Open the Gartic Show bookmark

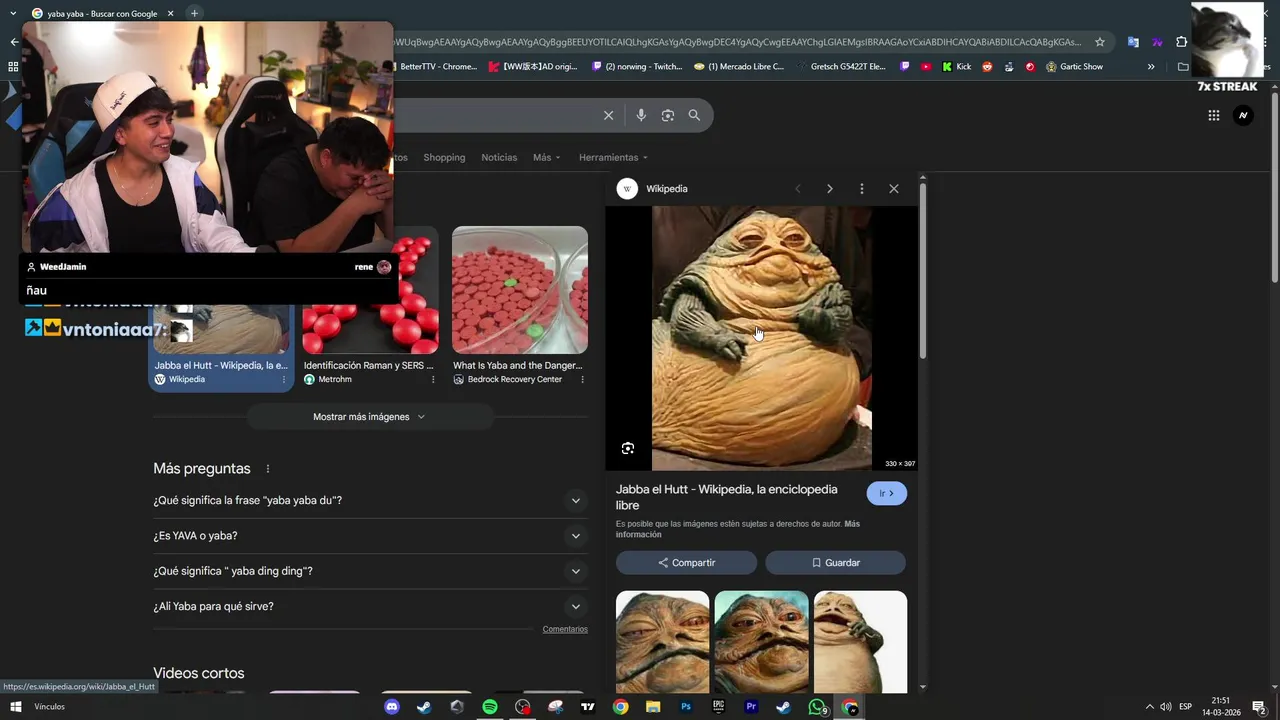pos(1074,67)
